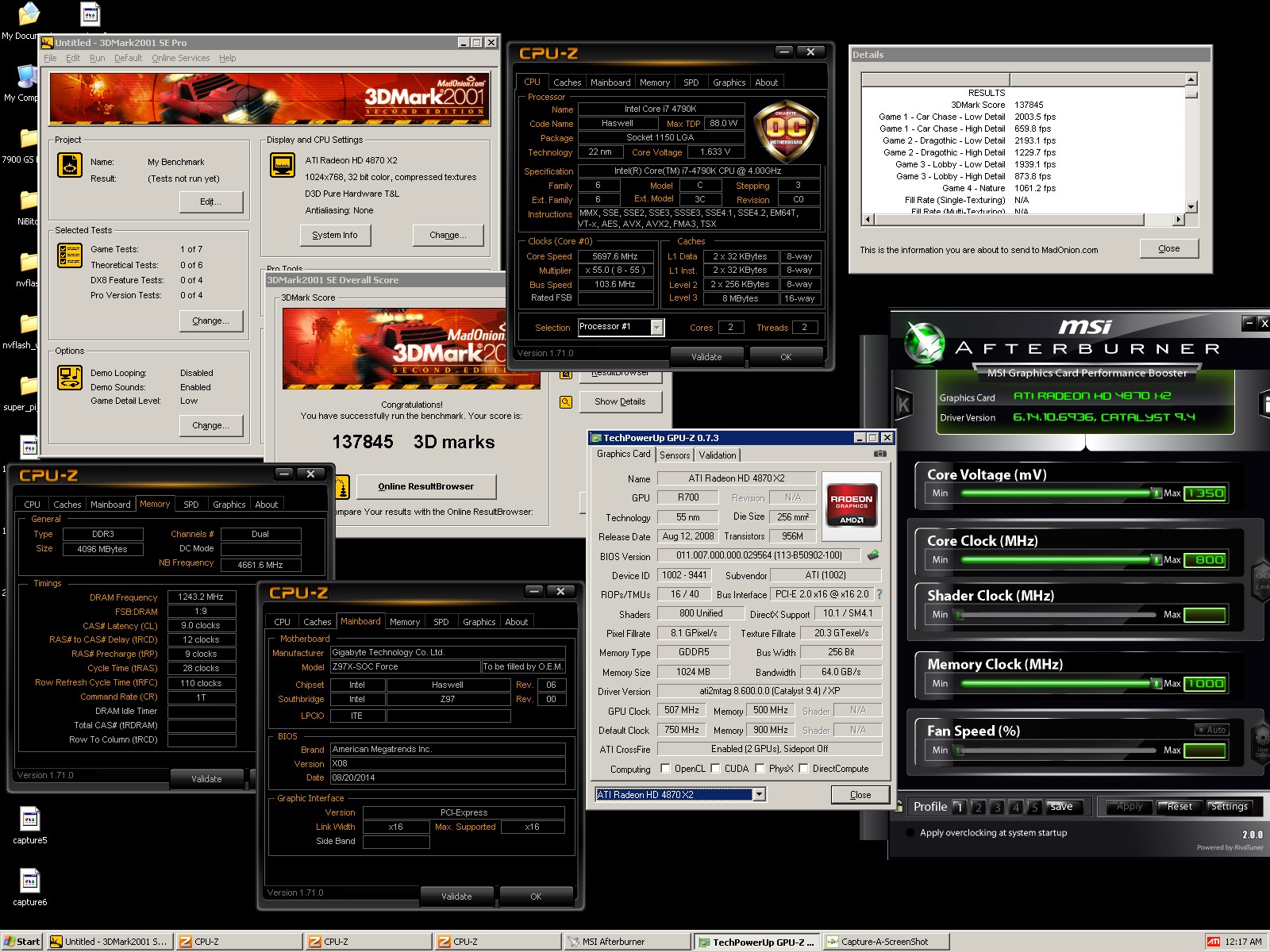This screenshot has width=1270, height=952.
Task: Click Validate in the top CPU-Z window
Action: click(x=706, y=357)
